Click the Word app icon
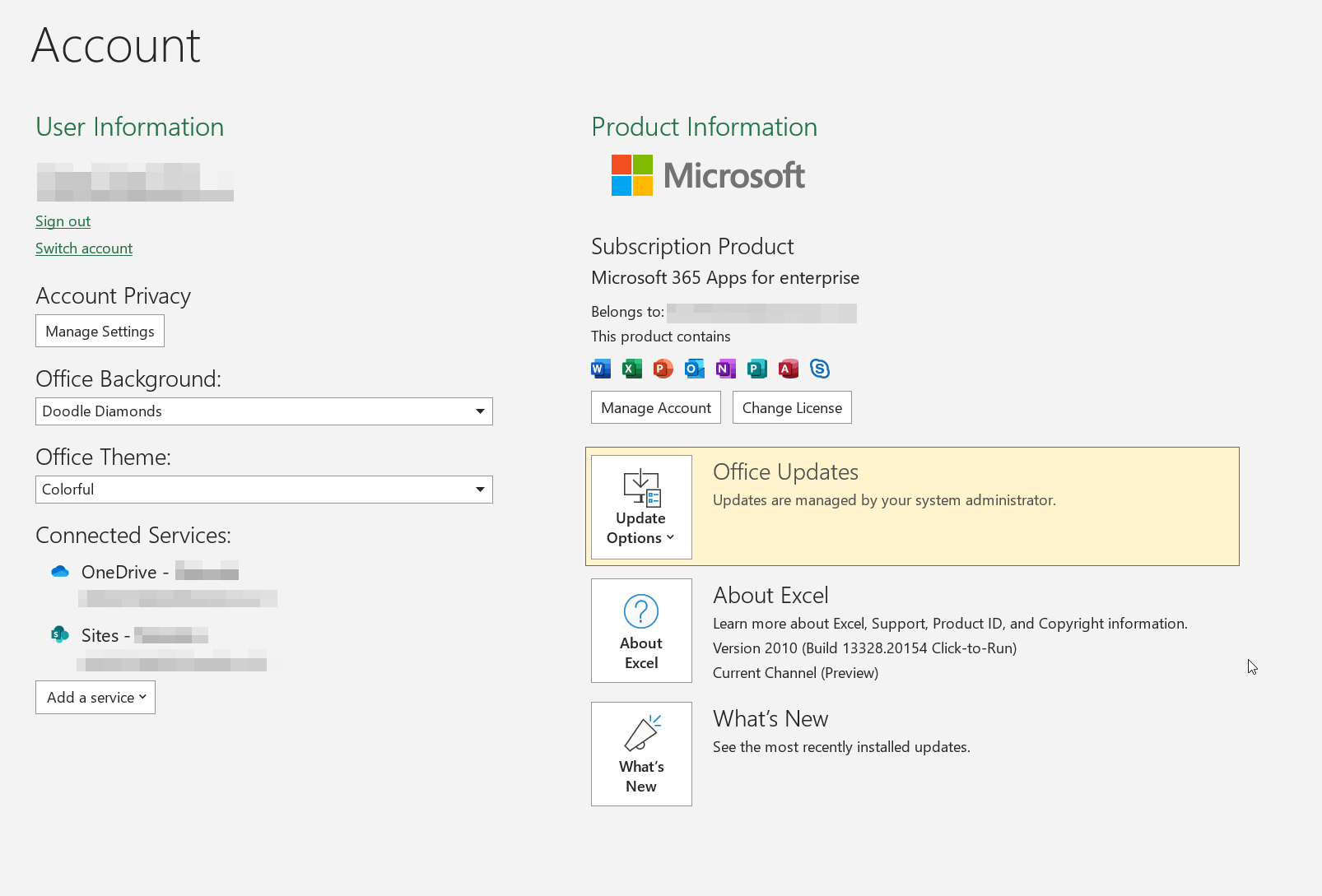Image resolution: width=1322 pixels, height=896 pixels. point(601,369)
